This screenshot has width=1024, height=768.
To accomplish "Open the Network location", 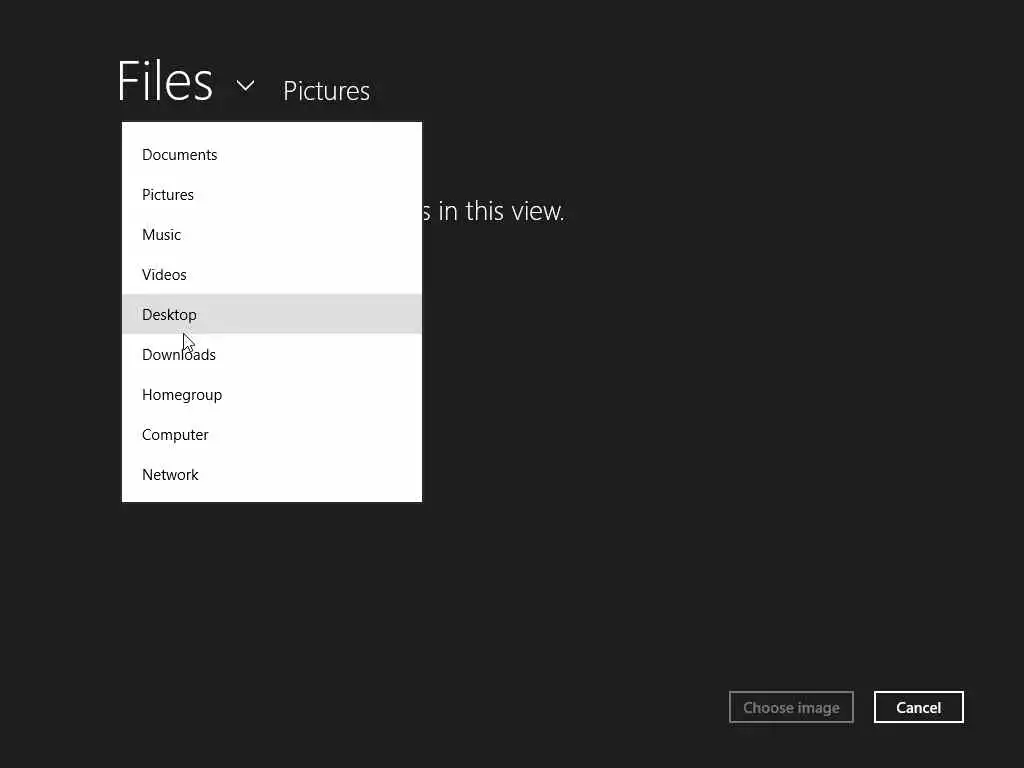I will point(171,475).
